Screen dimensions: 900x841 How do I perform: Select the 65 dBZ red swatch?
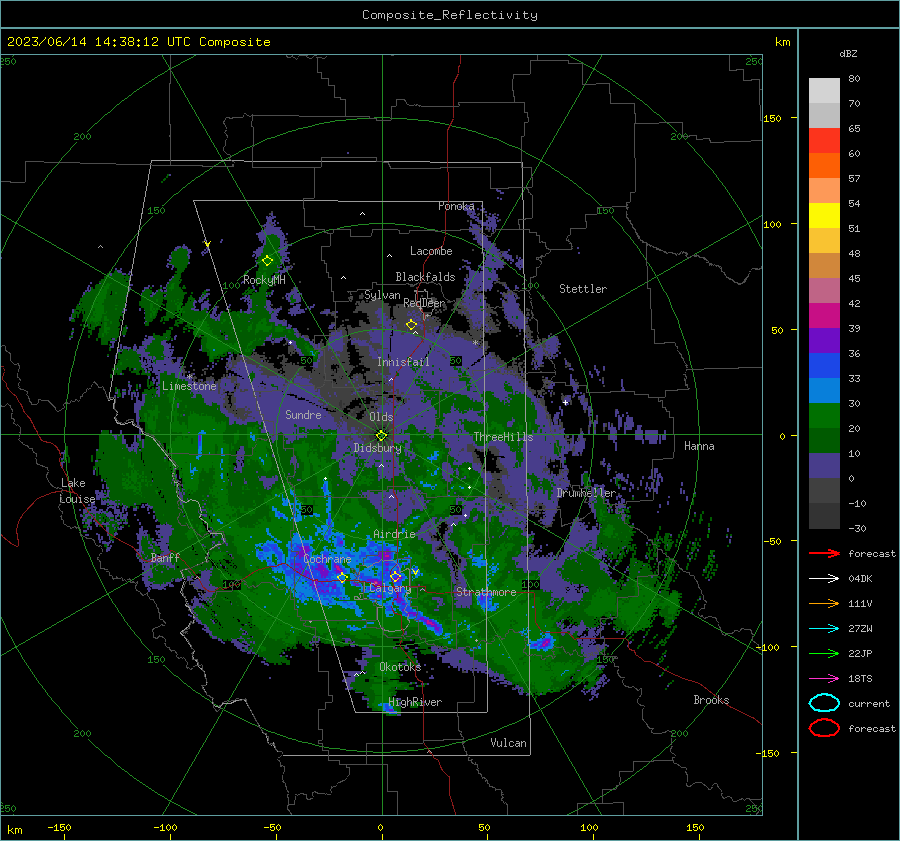pos(824,141)
